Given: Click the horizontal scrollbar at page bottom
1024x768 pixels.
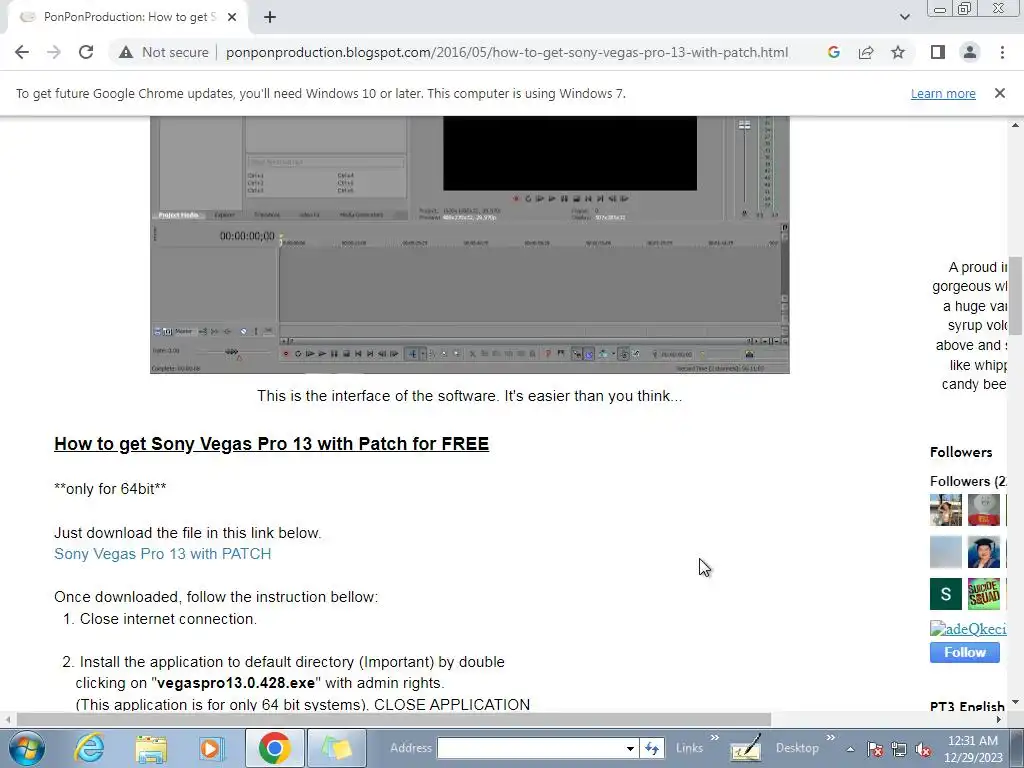Looking at the screenshot, I should coord(394,719).
